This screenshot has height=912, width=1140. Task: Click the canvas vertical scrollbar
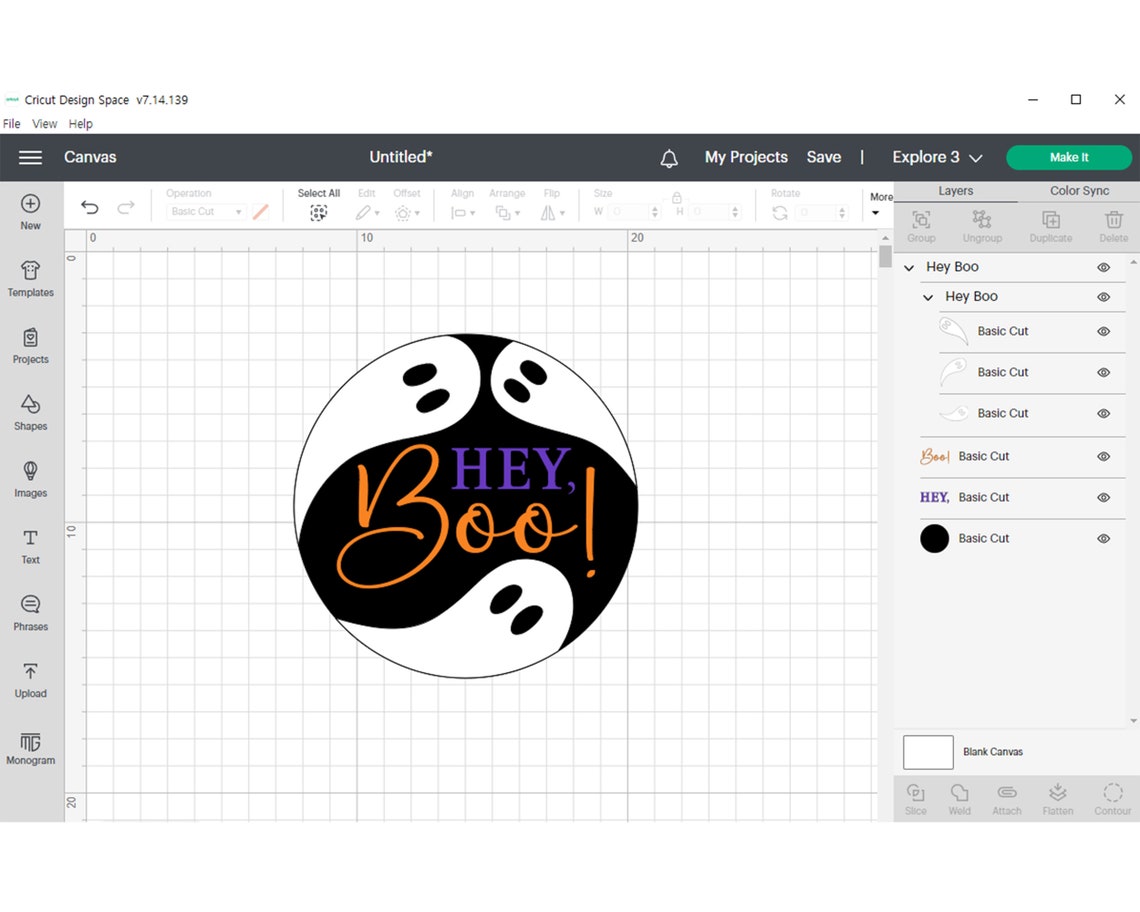coord(884,256)
